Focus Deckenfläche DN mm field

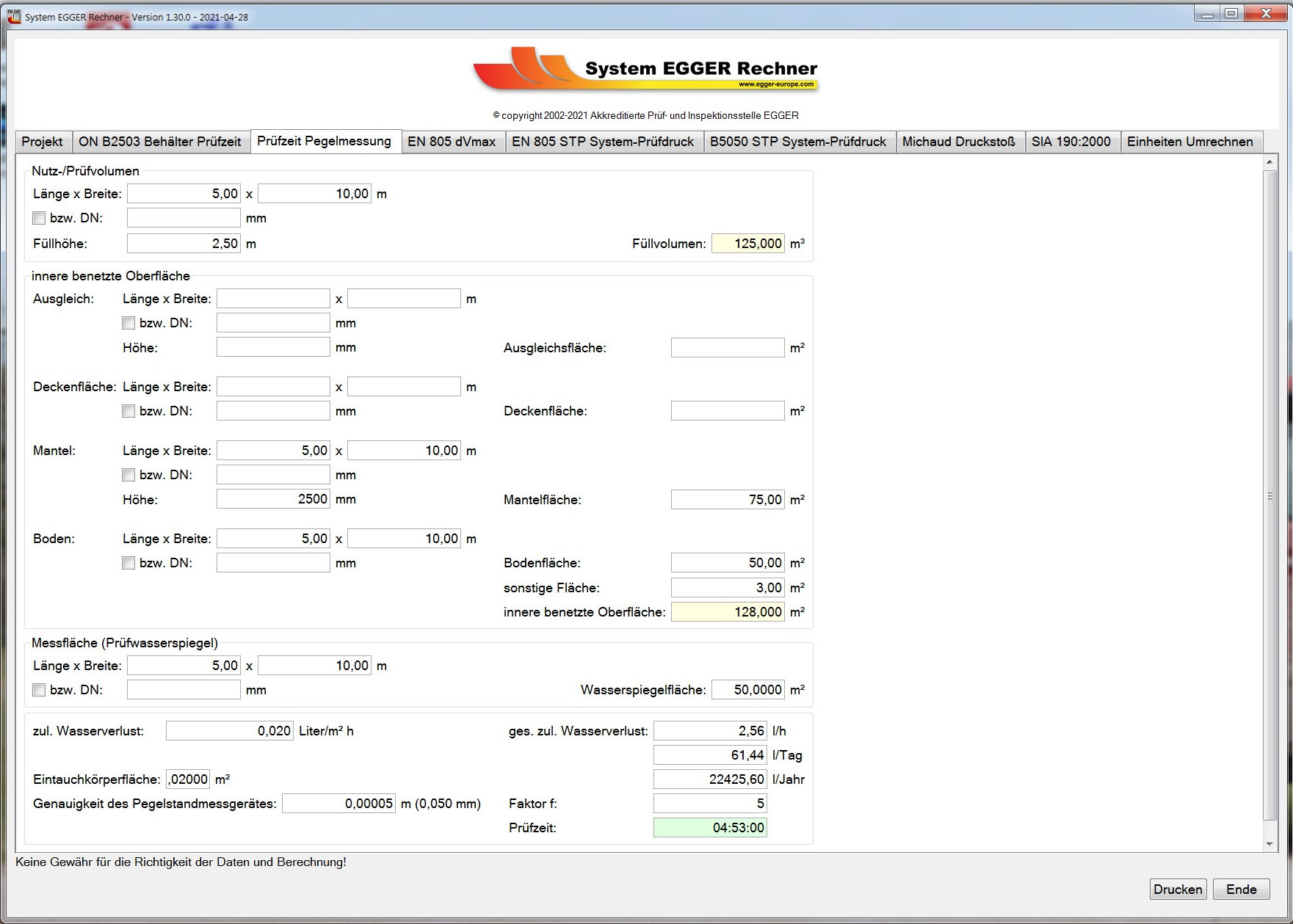[x=273, y=411]
